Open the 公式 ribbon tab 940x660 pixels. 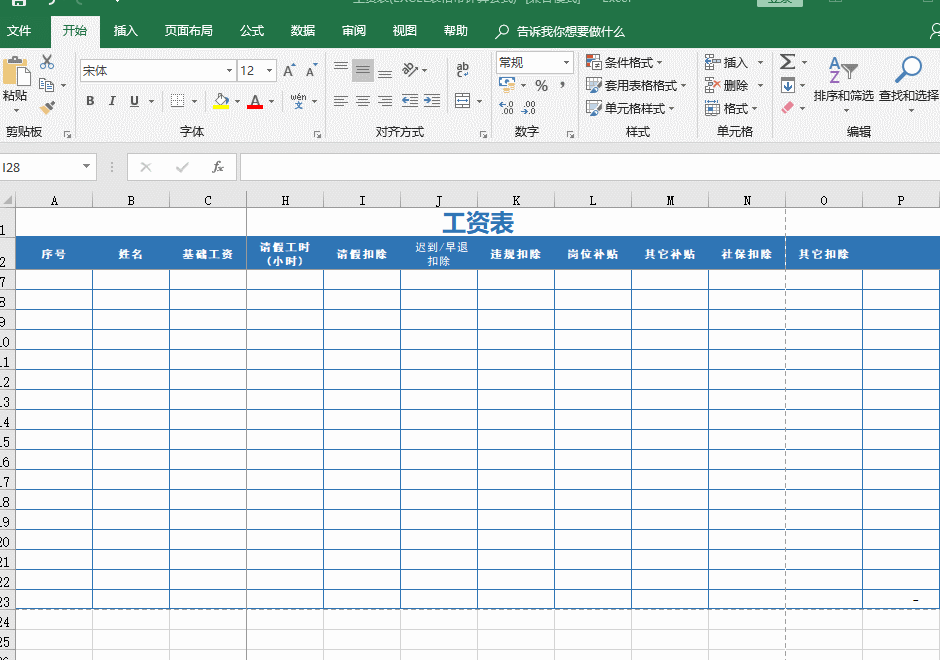click(x=251, y=31)
